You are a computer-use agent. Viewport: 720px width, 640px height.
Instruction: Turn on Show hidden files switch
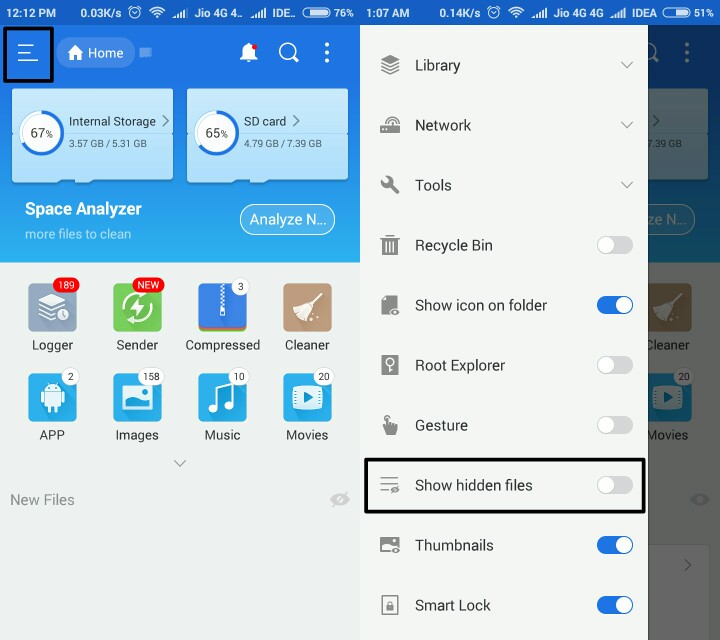(615, 485)
